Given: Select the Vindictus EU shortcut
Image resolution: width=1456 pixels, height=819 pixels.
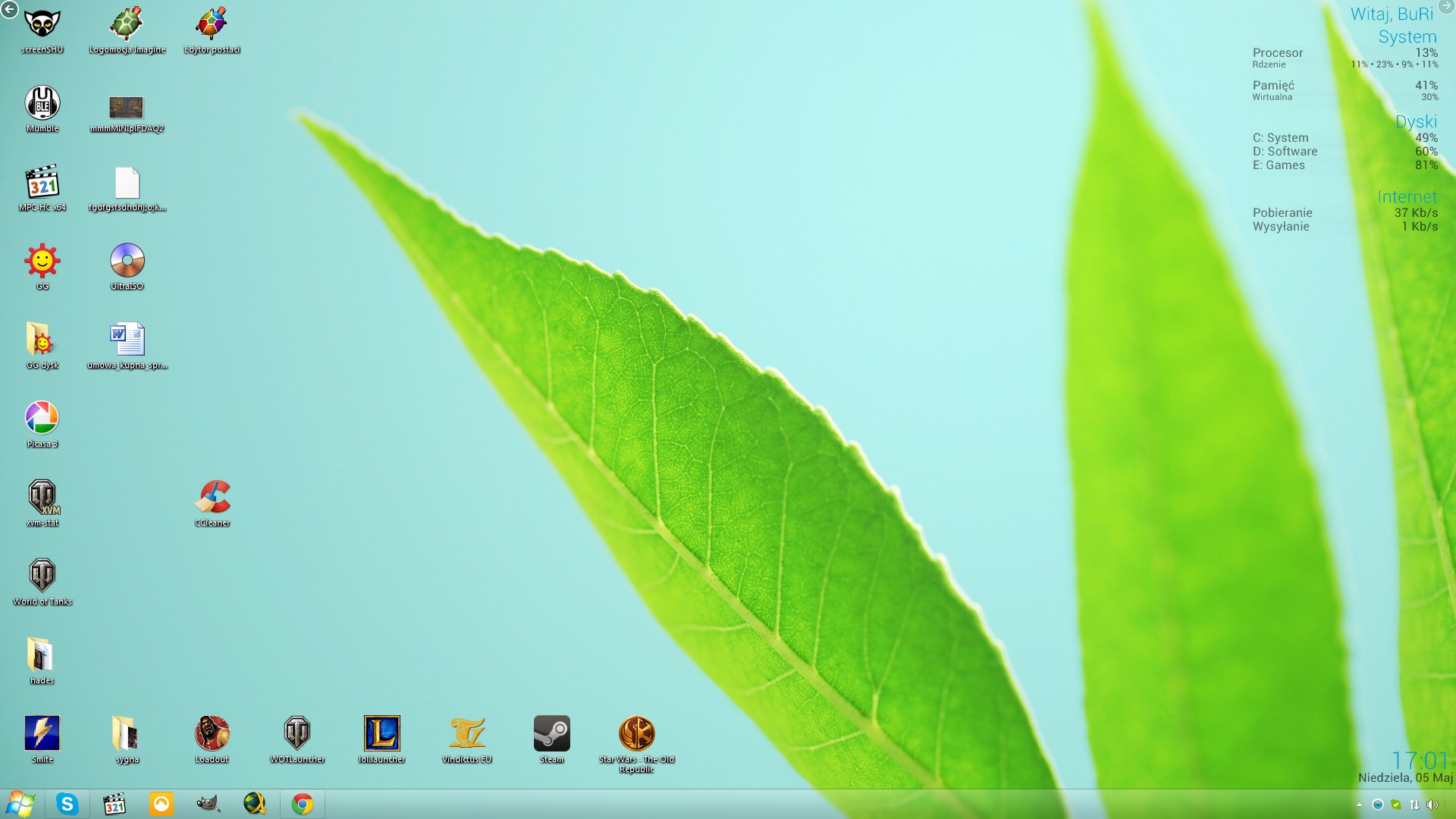Looking at the screenshot, I should pyautogui.click(x=467, y=740).
